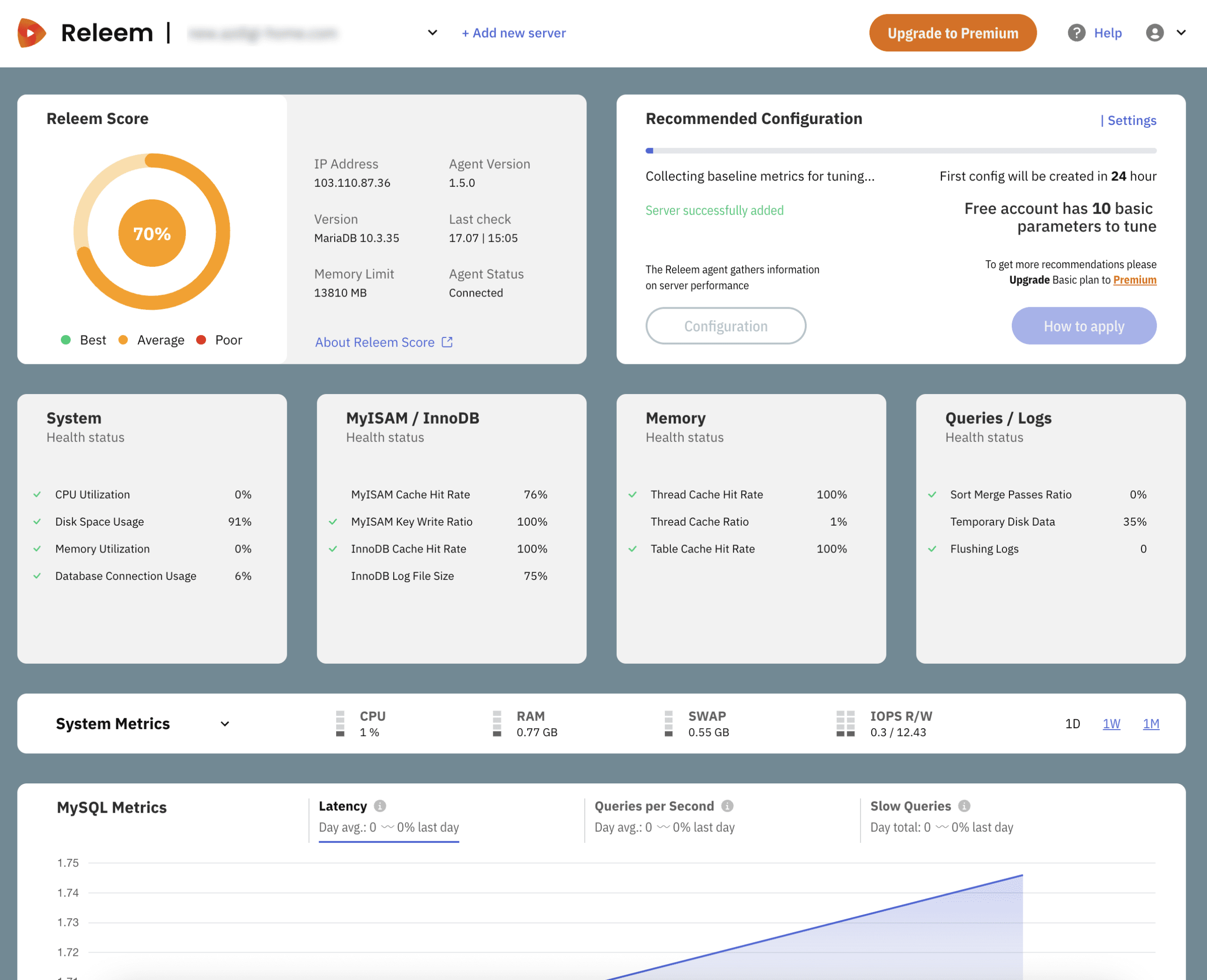Click the Releem logo icon

pos(31,33)
